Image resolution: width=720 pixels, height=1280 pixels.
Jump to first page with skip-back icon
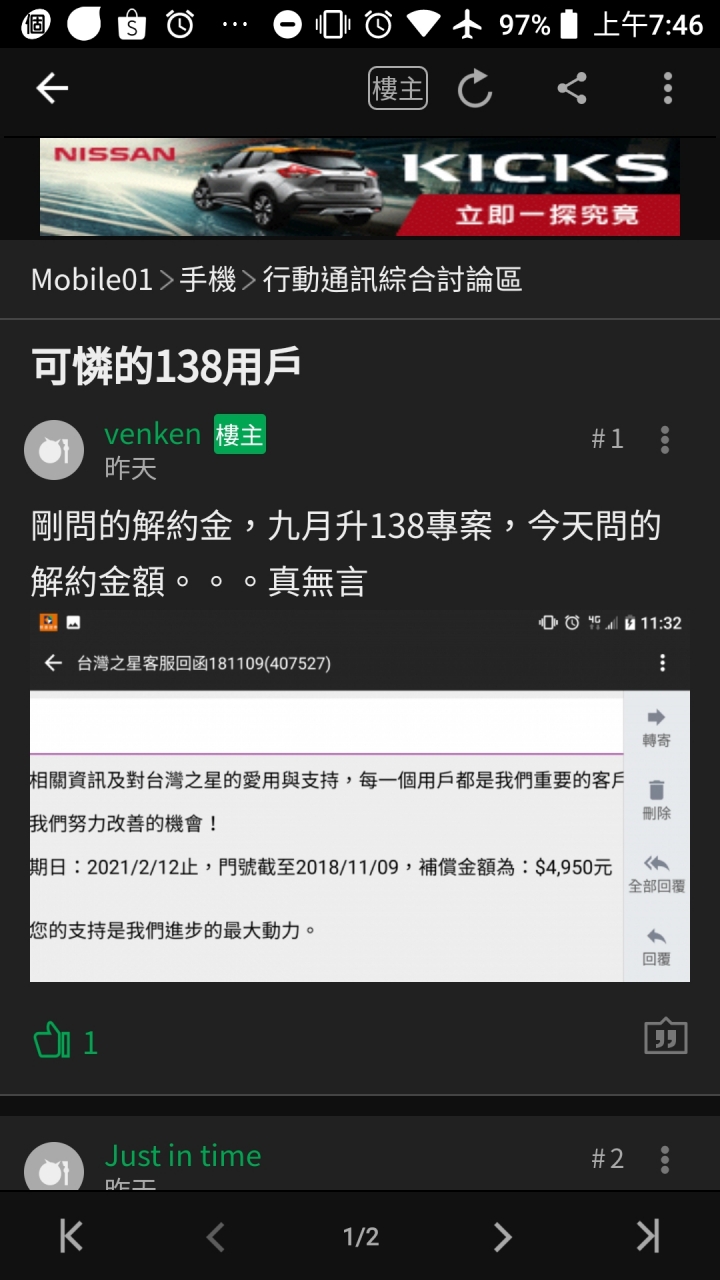71,1237
